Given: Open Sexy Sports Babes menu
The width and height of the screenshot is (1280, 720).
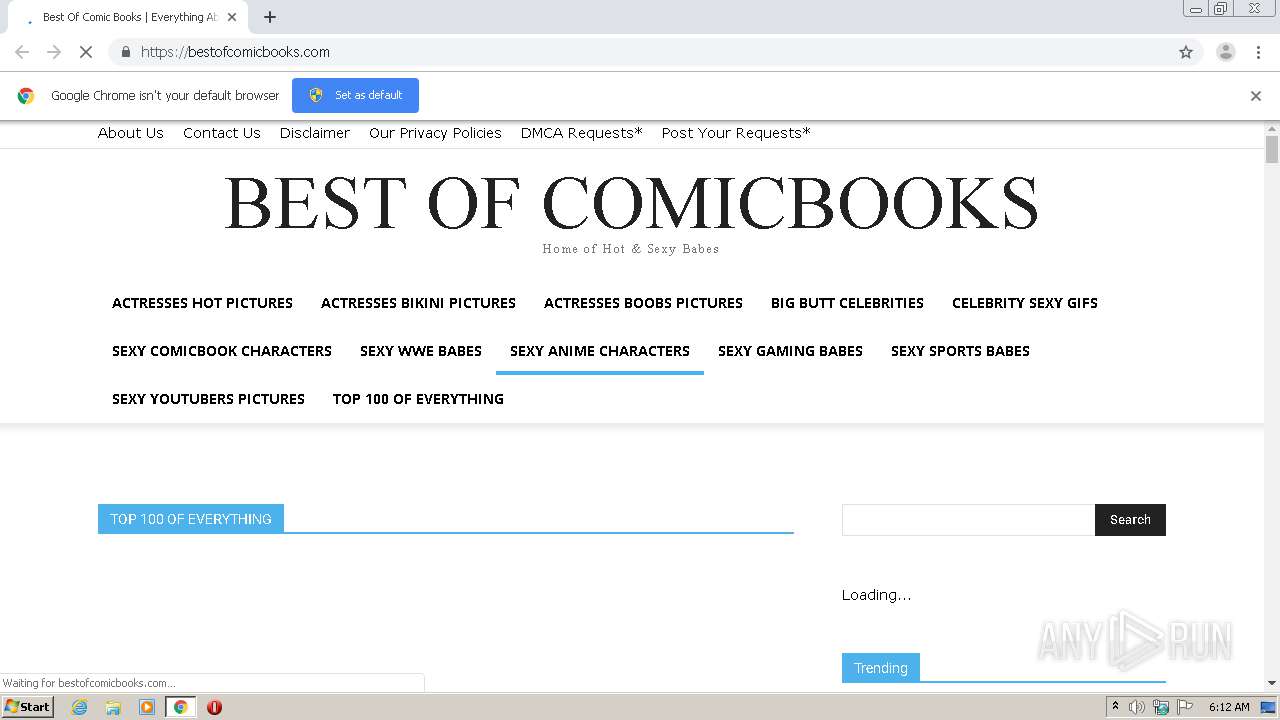Looking at the screenshot, I should tap(960, 351).
